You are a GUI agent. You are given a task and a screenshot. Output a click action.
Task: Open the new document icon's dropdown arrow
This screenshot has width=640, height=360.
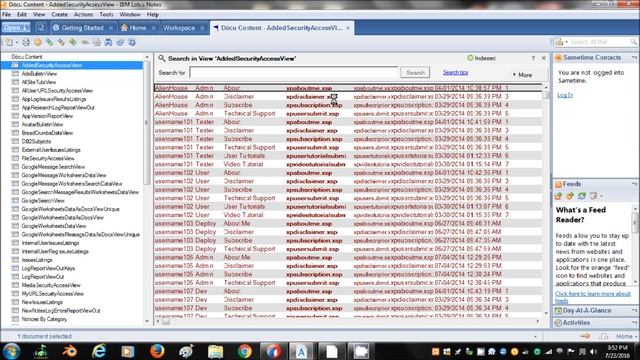click(x=17, y=42)
